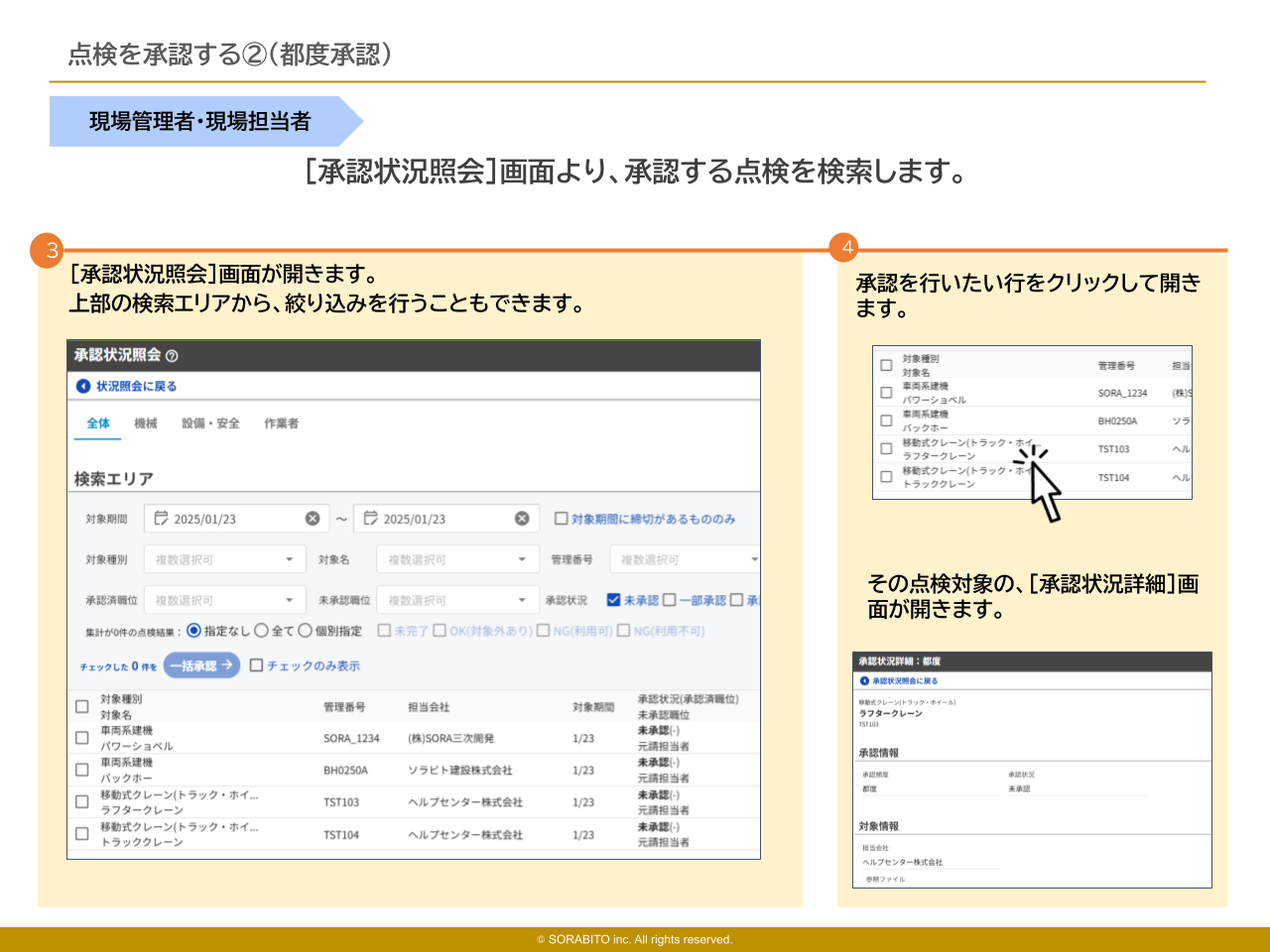Select the 全て radio option
1270x952 pixels.
[x=260, y=629]
